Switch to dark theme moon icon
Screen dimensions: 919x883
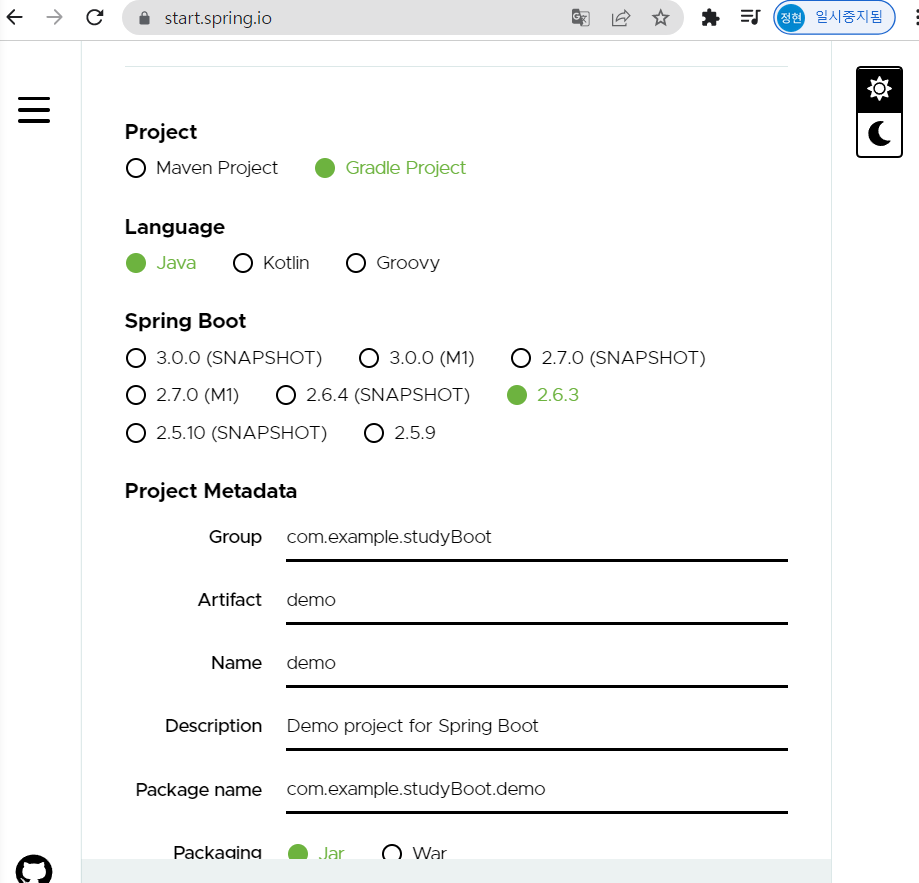879,134
